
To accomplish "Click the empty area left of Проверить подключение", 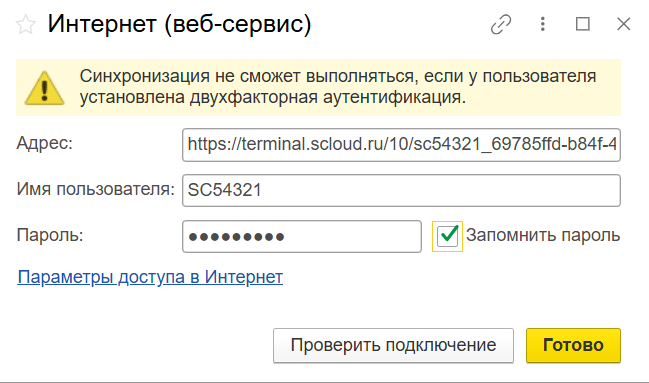I will click(x=141, y=345).
